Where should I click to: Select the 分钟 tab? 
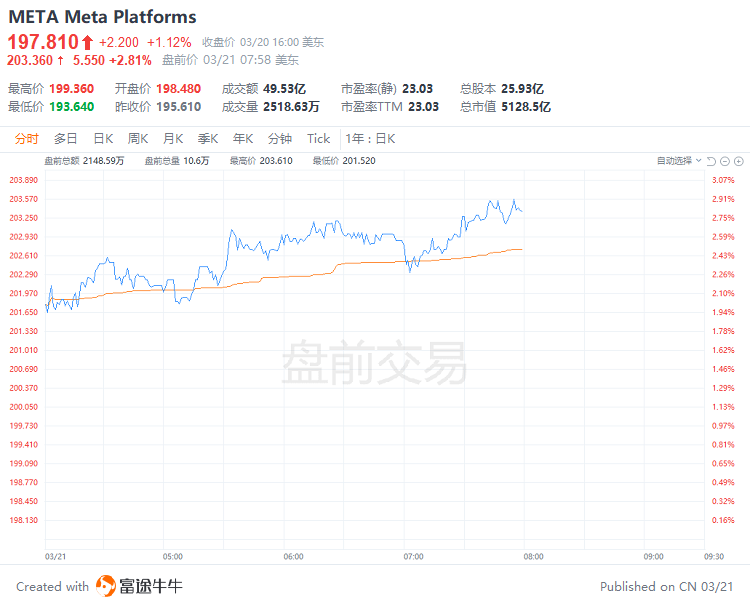pos(280,139)
